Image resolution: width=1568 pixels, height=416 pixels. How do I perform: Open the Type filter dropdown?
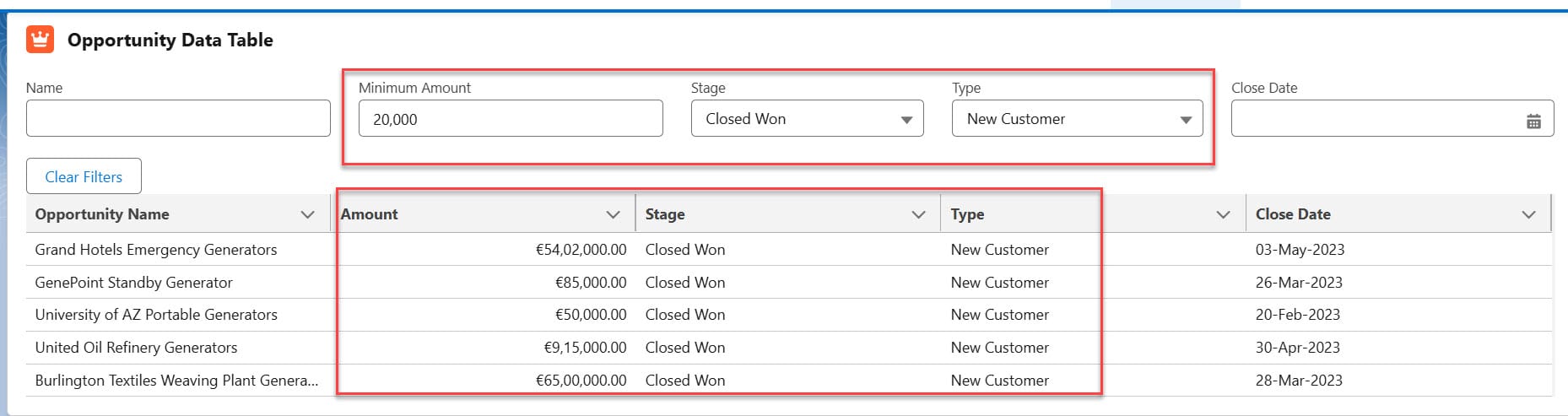coord(1077,119)
